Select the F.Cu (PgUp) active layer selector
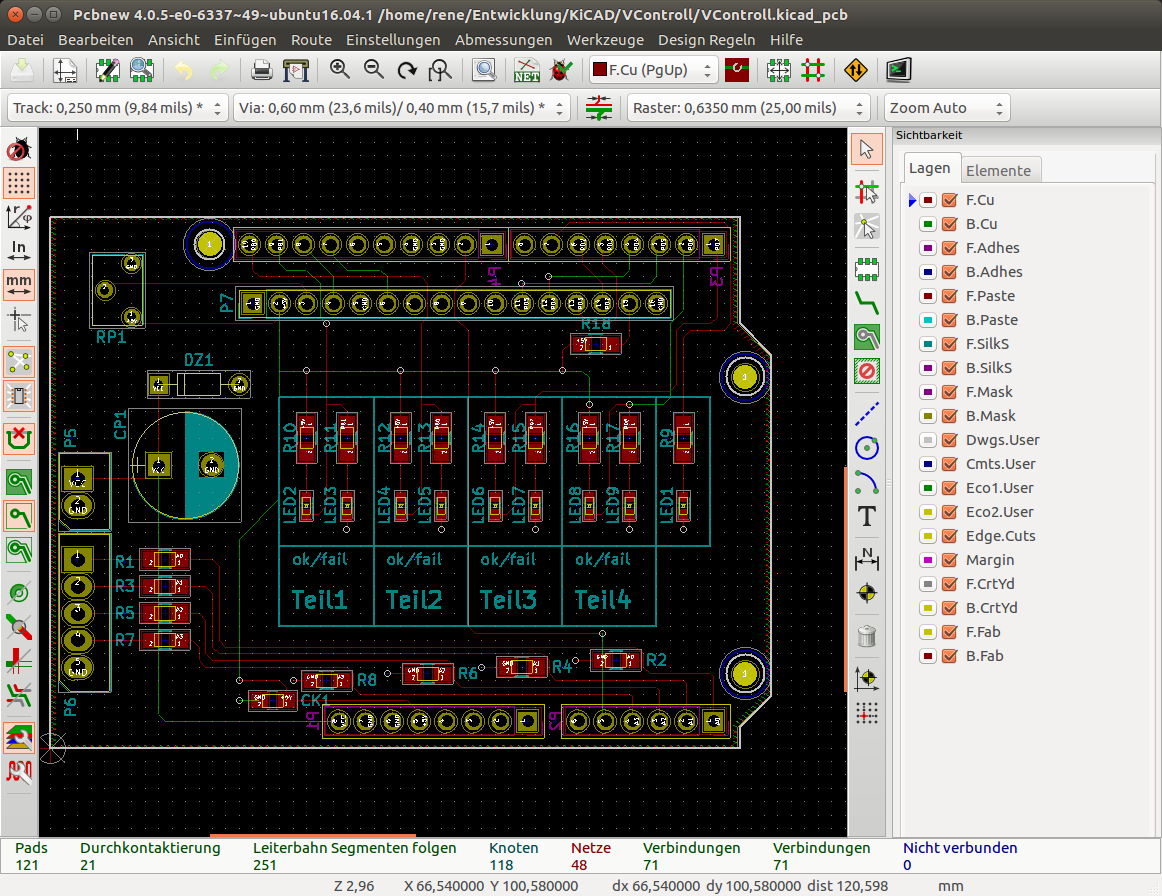 (x=654, y=70)
